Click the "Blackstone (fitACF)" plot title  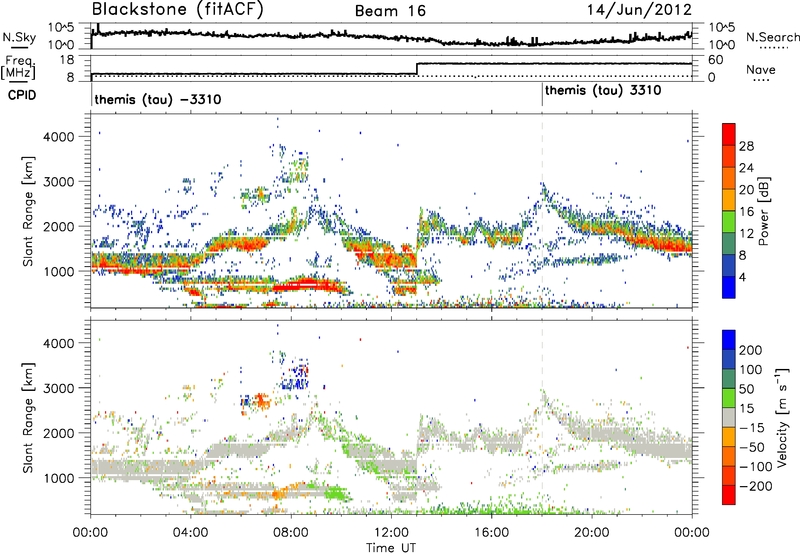tap(178, 10)
